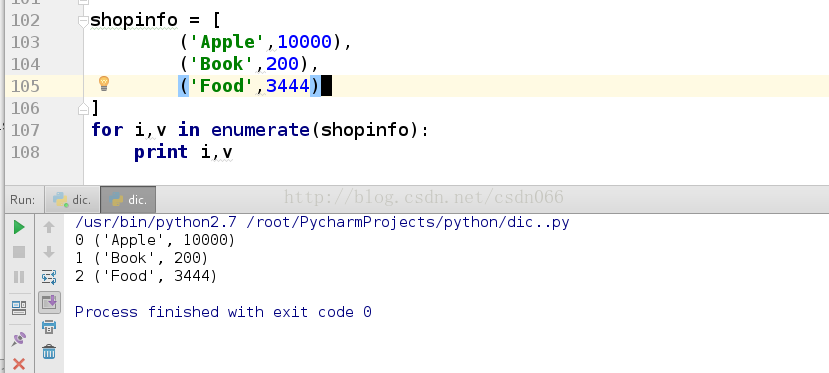Viewport: 829px width, 373px height.
Task: Click the Run: panel label
Action: (x=23, y=200)
